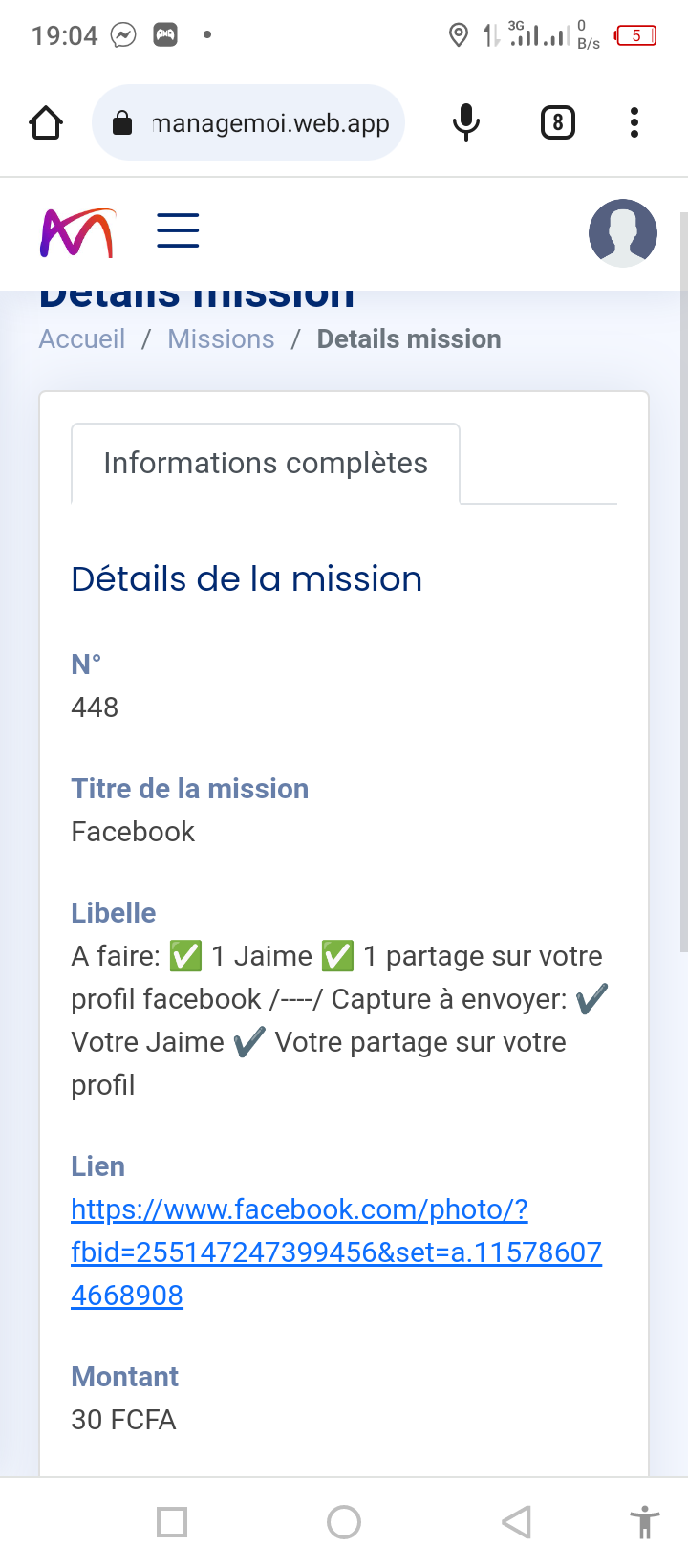Tap the browser home icon

[x=46, y=122]
